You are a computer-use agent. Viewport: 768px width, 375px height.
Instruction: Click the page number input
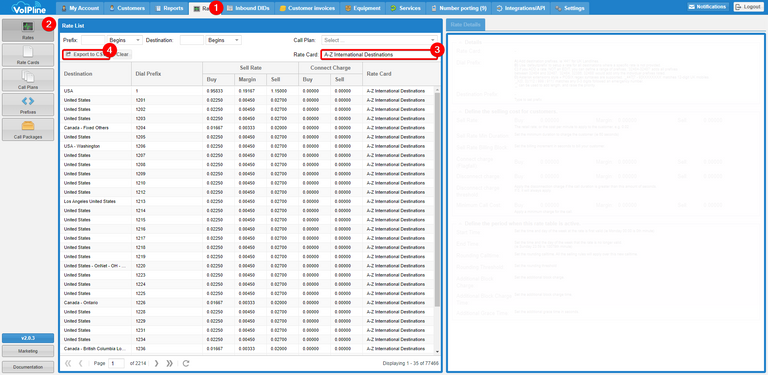click(117, 363)
